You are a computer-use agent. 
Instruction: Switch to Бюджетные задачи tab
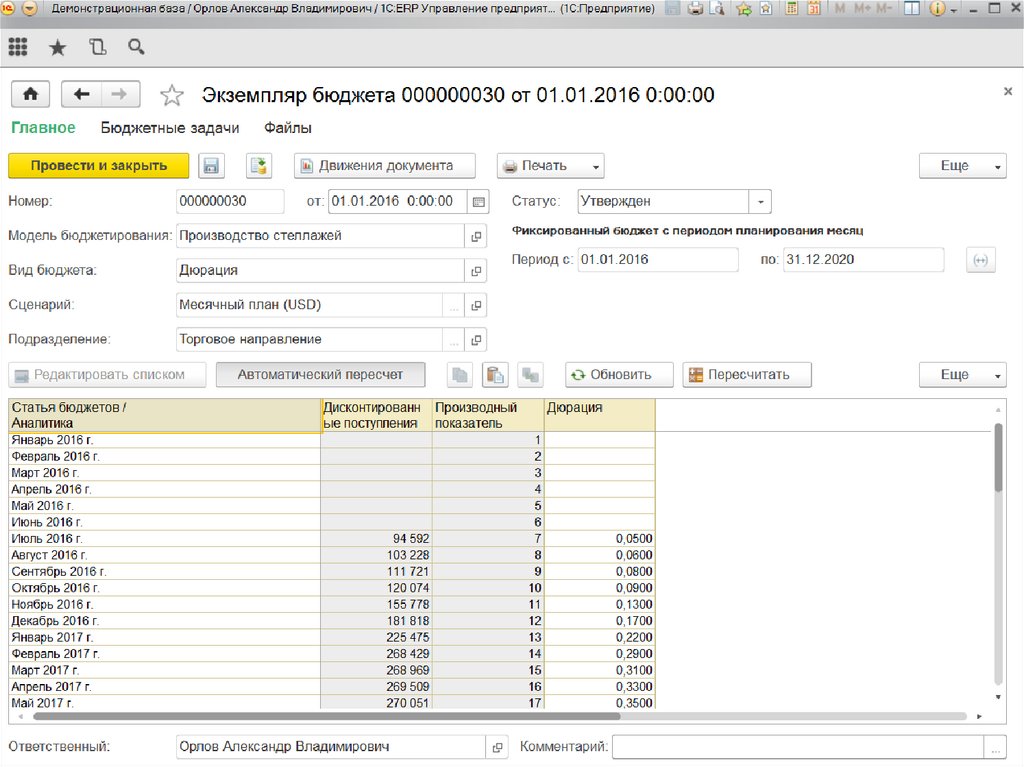[x=170, y=128]
